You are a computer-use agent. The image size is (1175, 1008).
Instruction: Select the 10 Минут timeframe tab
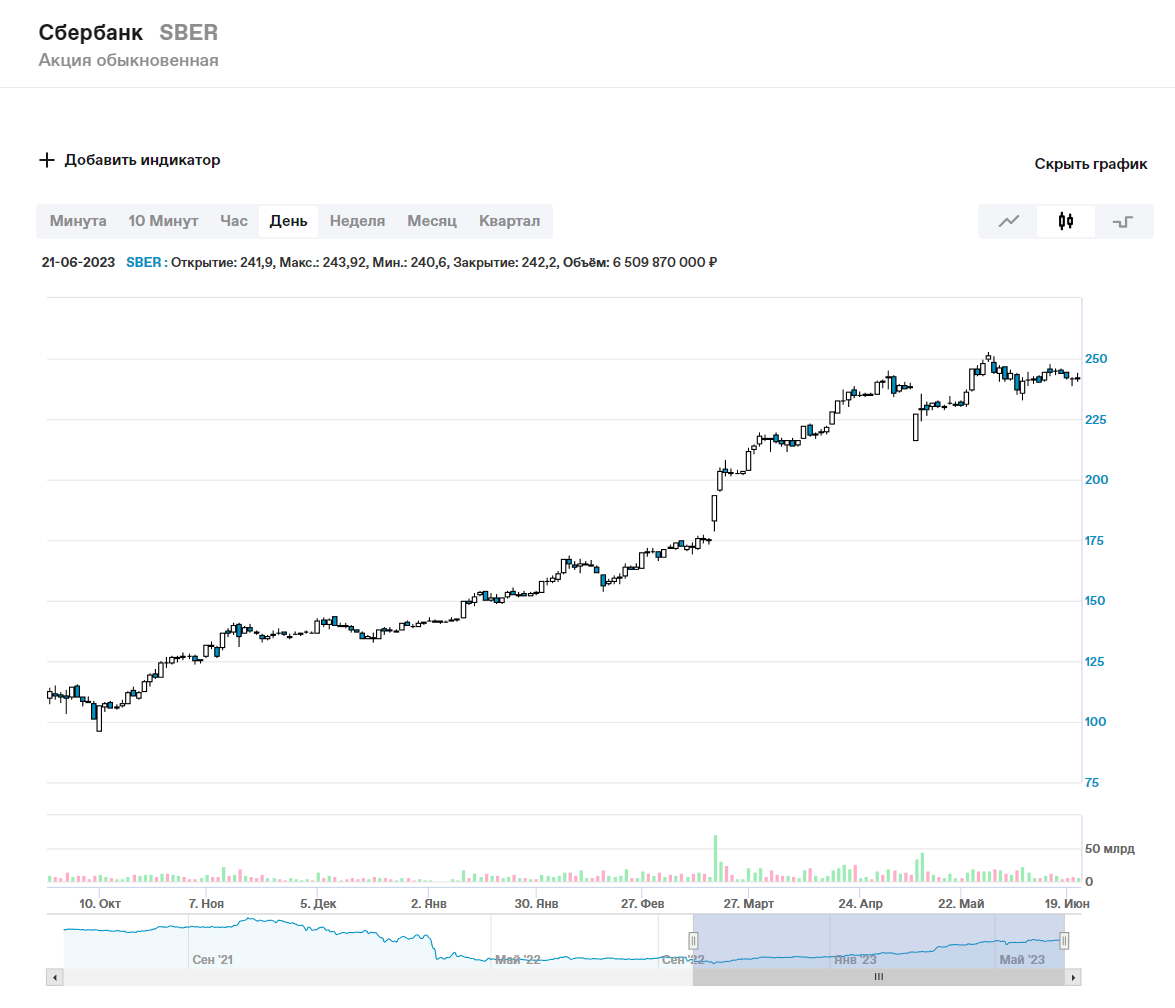(163, 221)
